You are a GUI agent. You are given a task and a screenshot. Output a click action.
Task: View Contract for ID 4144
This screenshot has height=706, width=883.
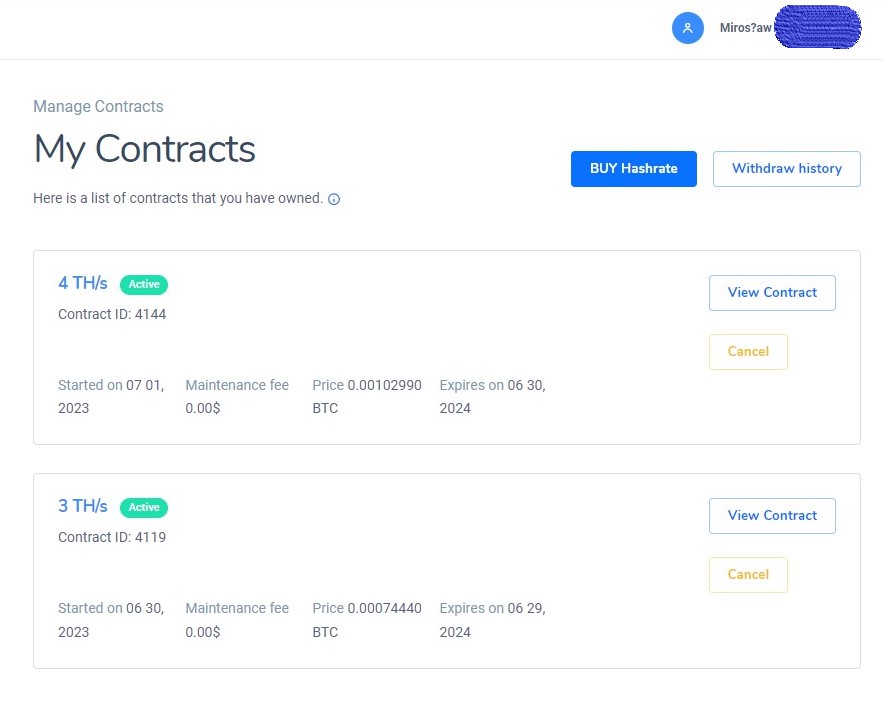pyautogui.click(x=772, y=293)
